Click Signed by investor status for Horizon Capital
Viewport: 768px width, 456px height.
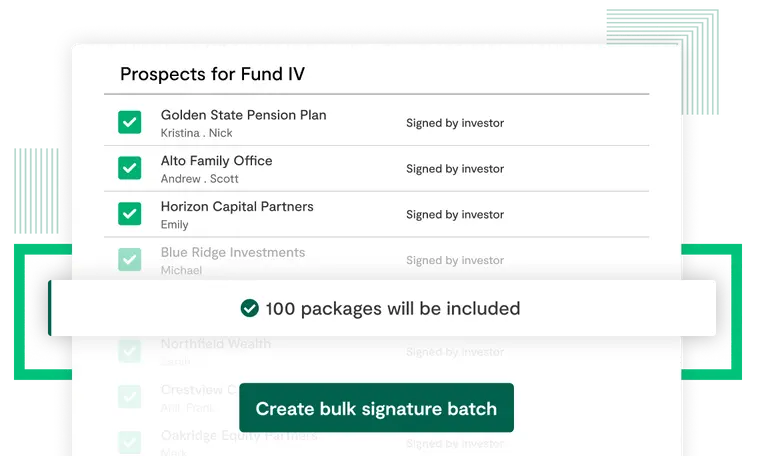pyautogui.click(x=455, y=215)
